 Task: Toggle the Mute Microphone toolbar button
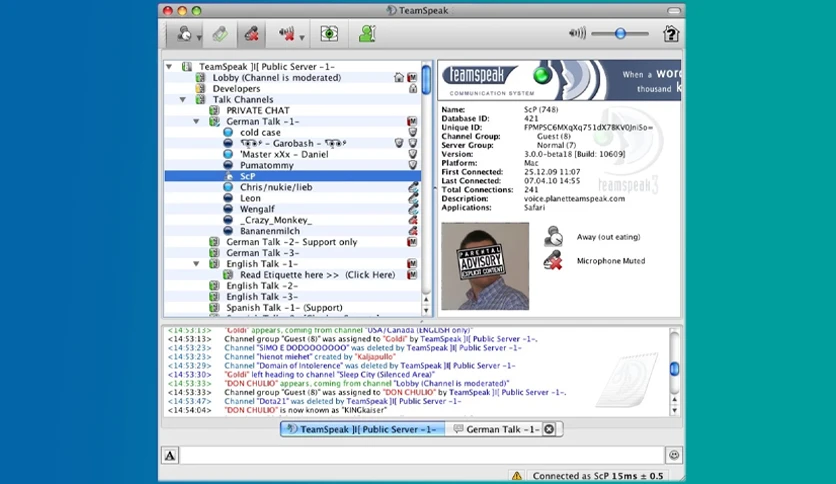[252, 34]
